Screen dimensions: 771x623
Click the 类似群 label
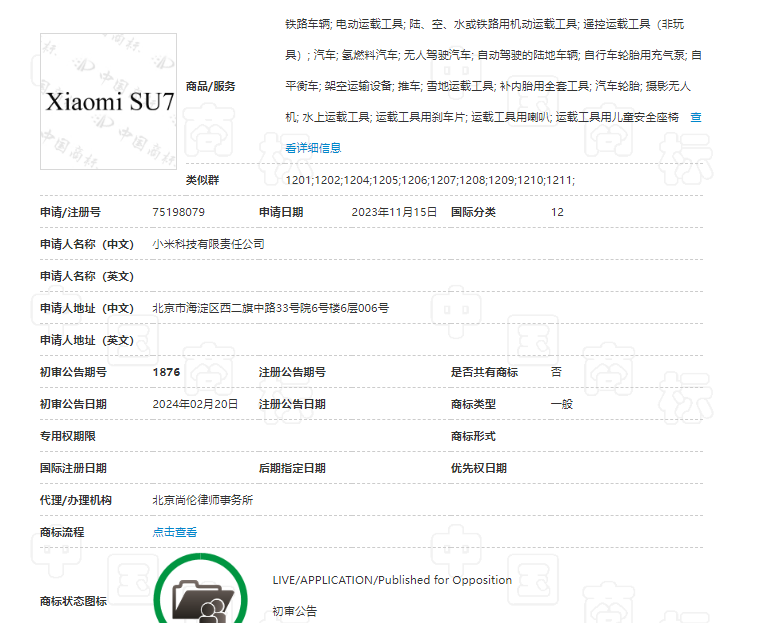tap(203, 180)
